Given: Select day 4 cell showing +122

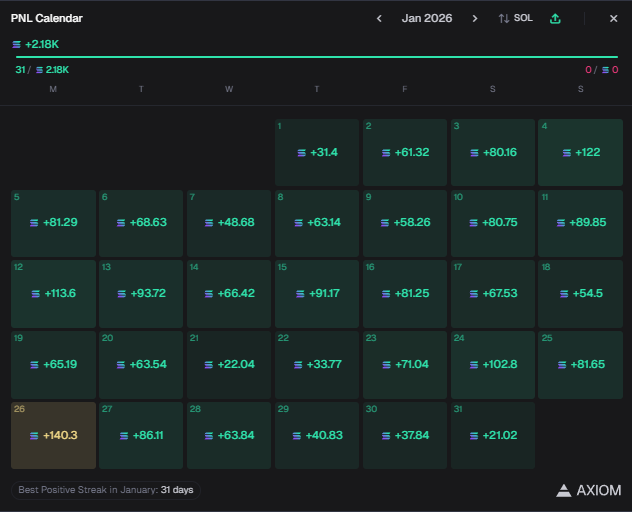Looking at the screenshot, I should 580,152.
